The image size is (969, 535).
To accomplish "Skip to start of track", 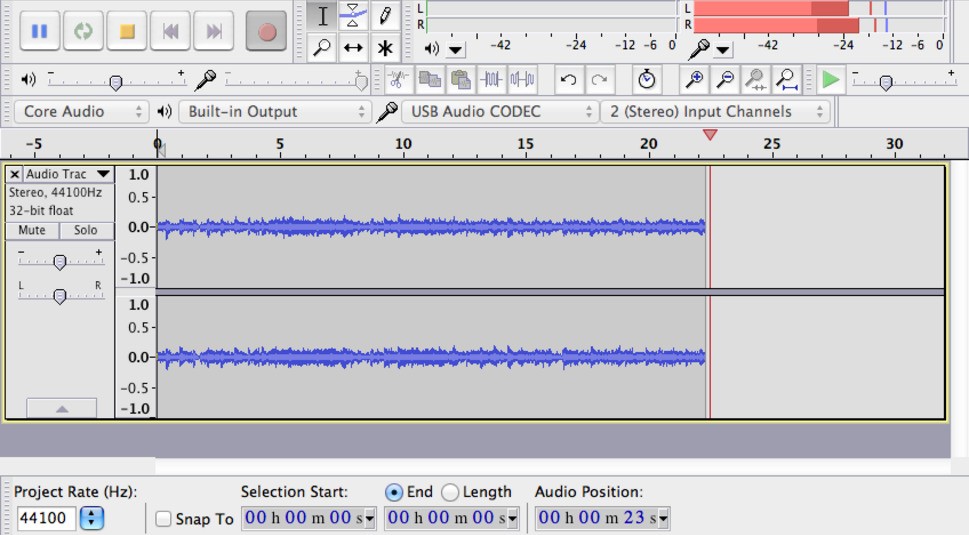I will [x=170, y=31].
